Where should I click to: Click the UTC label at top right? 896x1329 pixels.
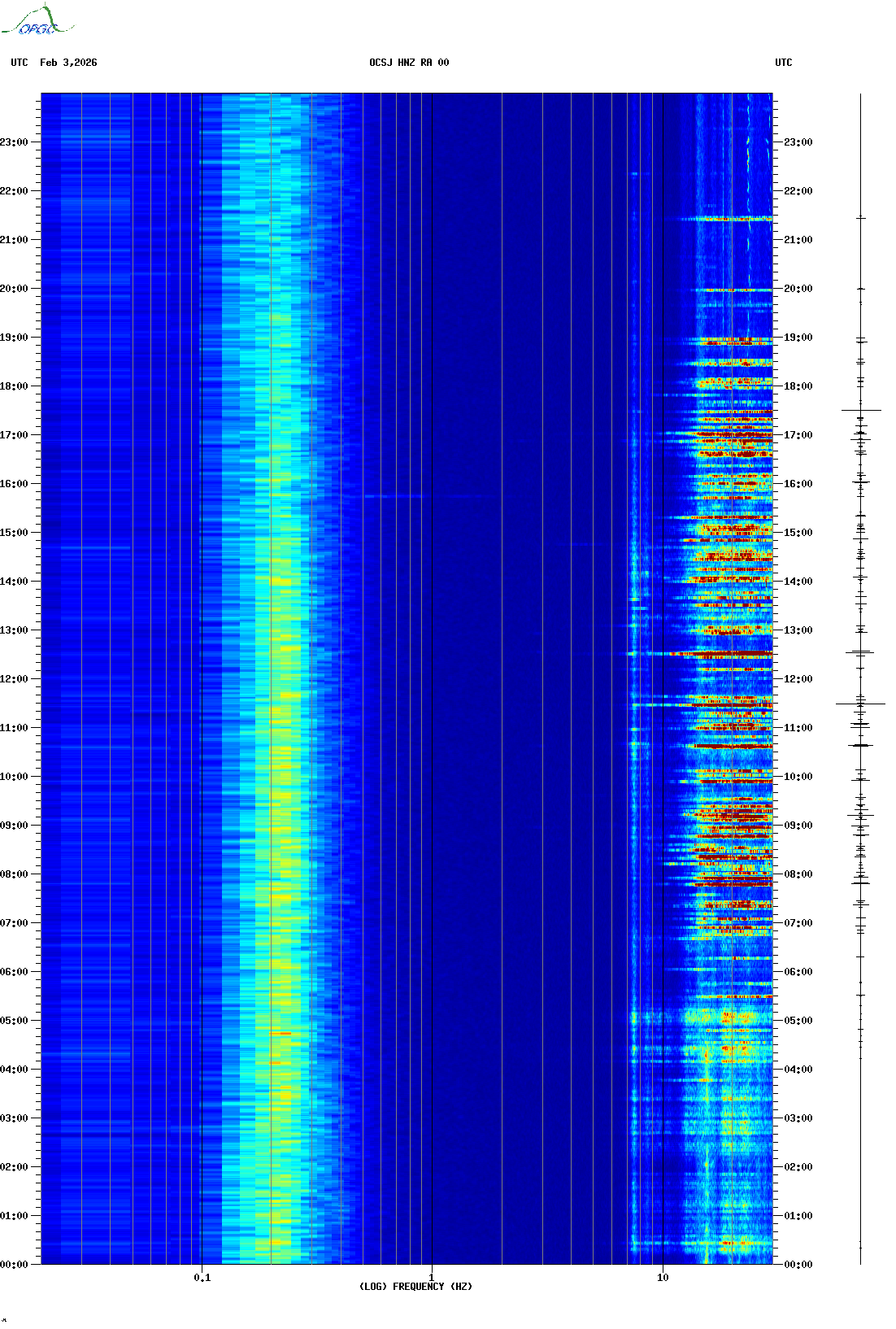coord(783,63)
